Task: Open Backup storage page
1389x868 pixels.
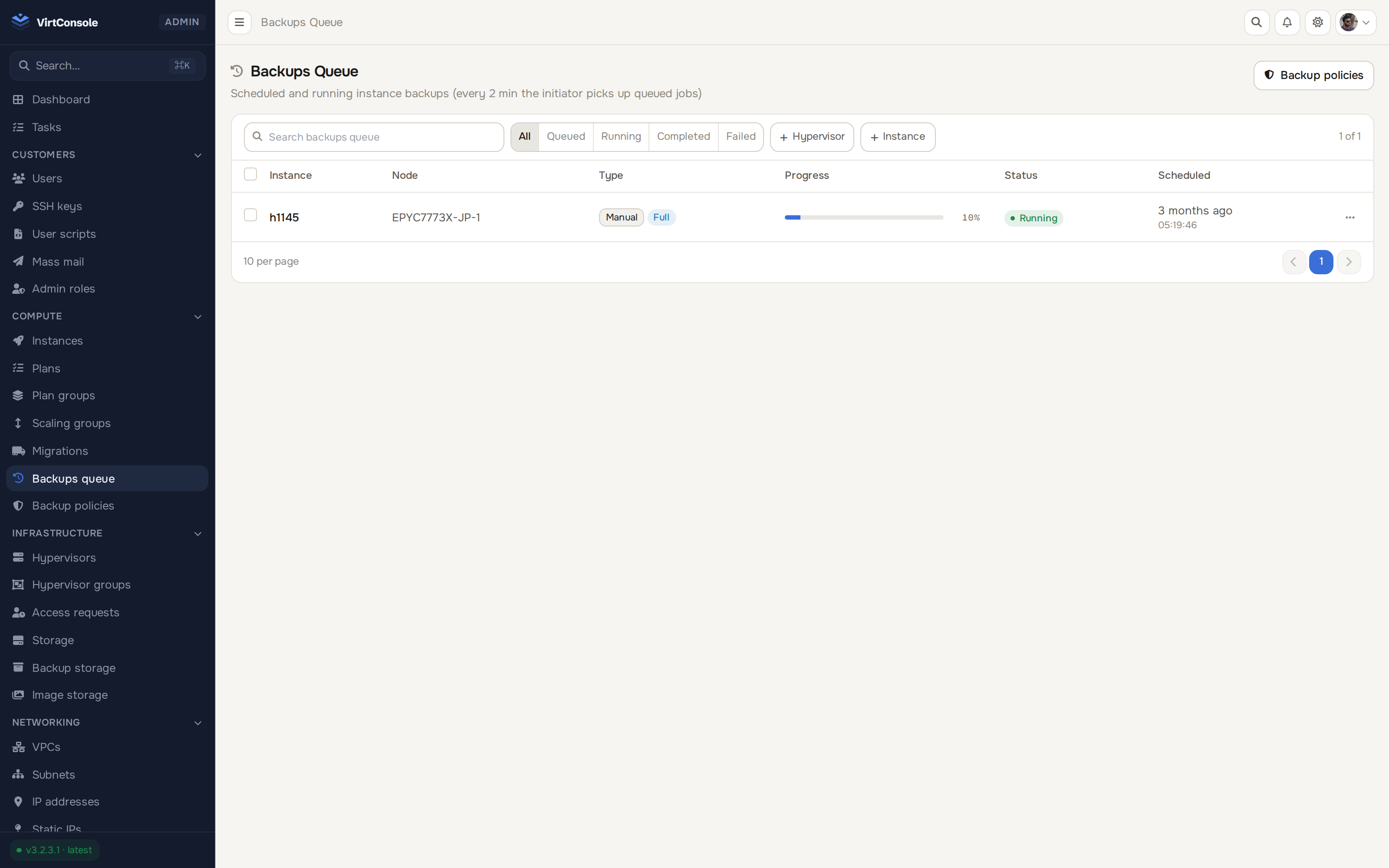Action: (107, 667)
